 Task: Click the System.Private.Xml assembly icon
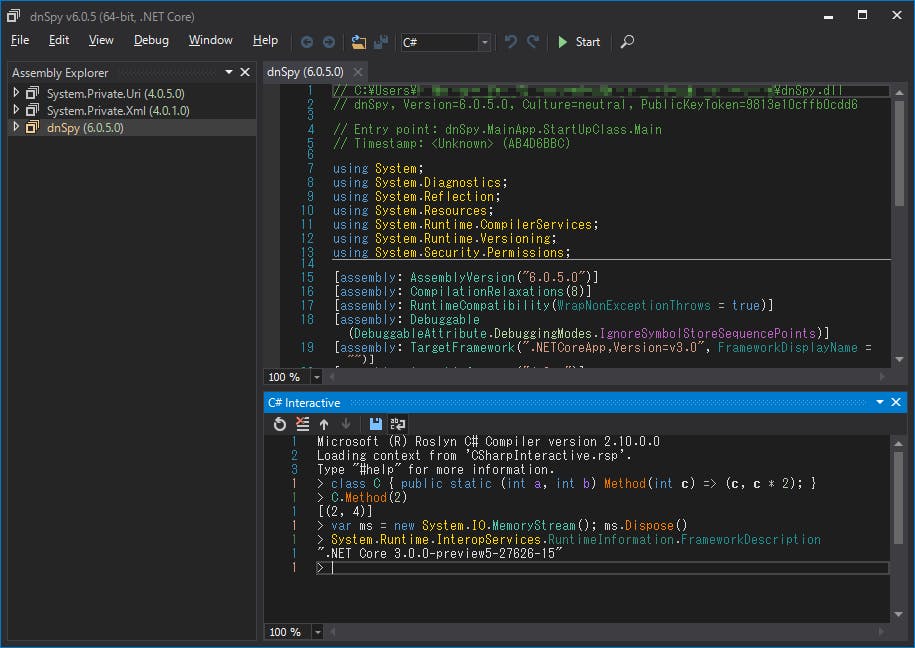[33, 110]
